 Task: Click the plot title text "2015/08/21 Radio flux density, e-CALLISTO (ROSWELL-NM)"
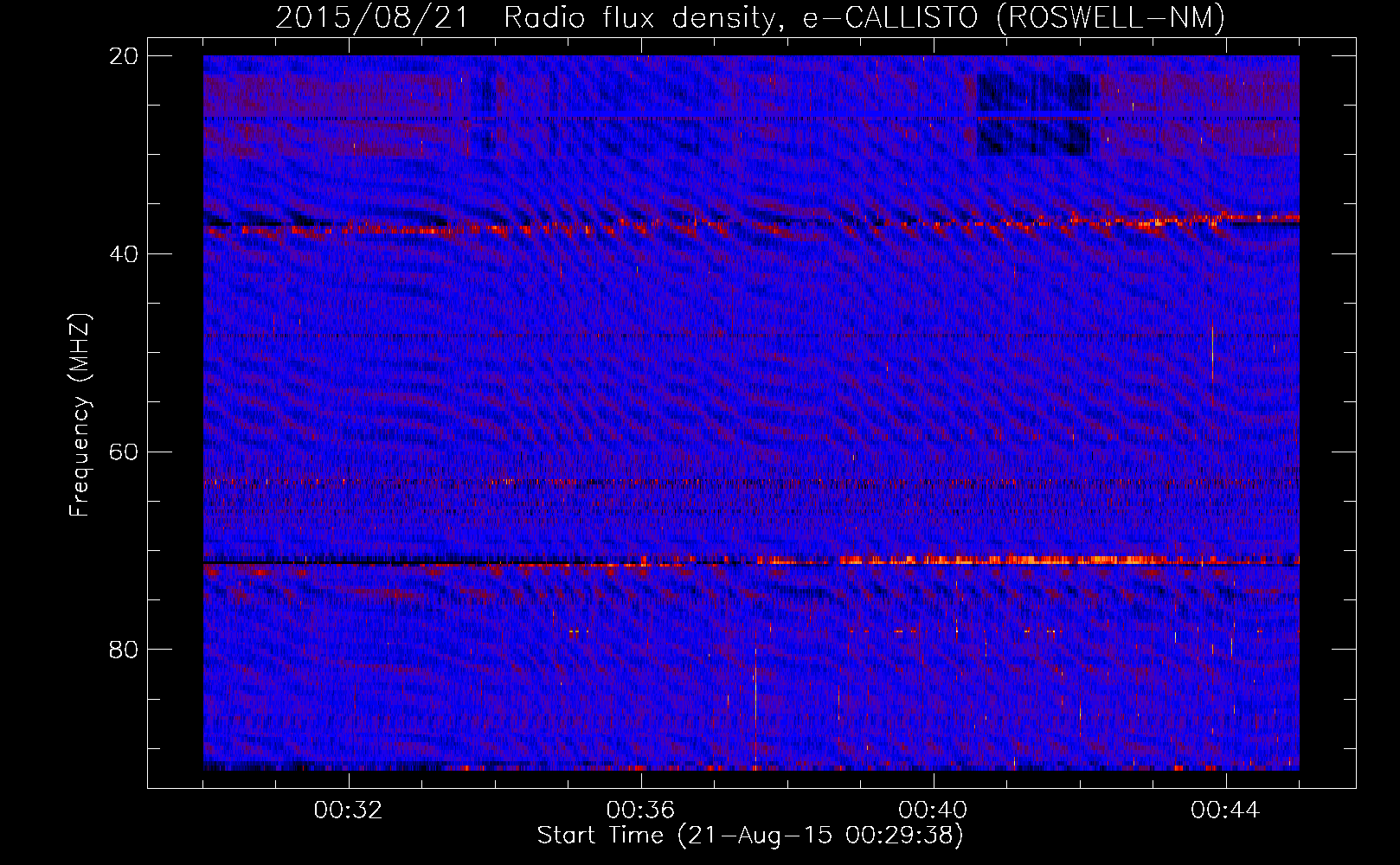750,17
